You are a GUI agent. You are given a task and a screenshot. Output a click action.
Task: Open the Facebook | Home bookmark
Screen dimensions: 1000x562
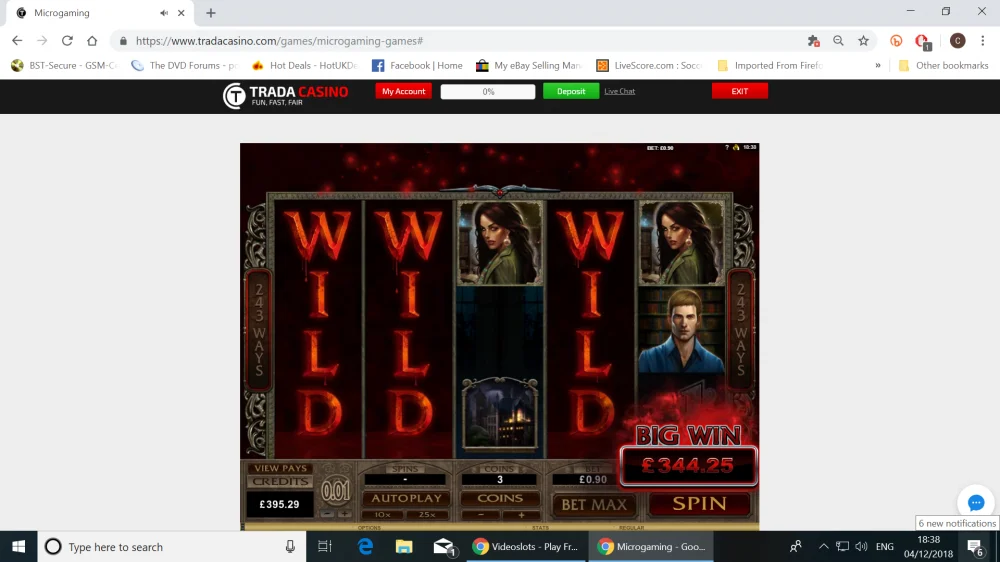pos(417,65)
